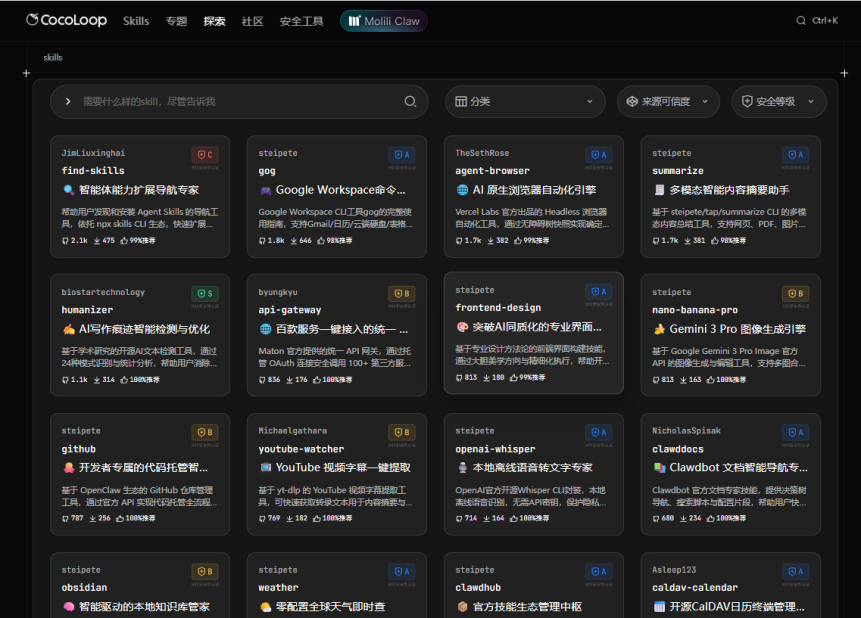Switch to the 社区 nav tab
This screenshot has height=618, width=861.
tap(252, 20)
